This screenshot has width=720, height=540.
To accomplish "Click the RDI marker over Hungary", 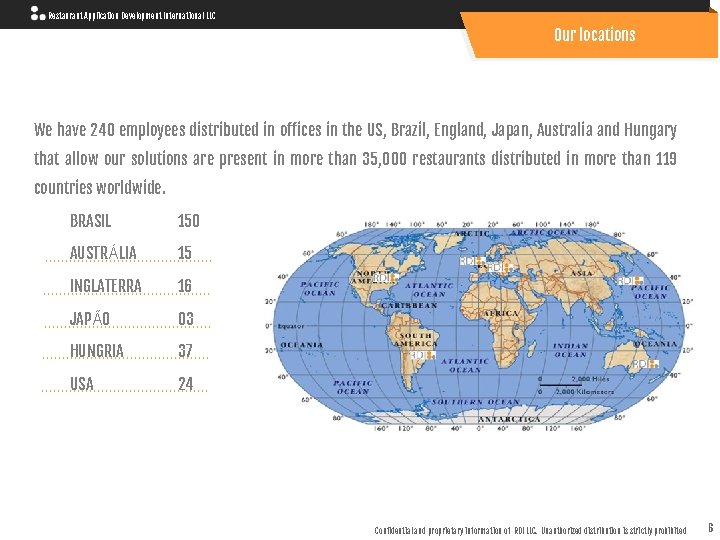I will tap(500, 267).
